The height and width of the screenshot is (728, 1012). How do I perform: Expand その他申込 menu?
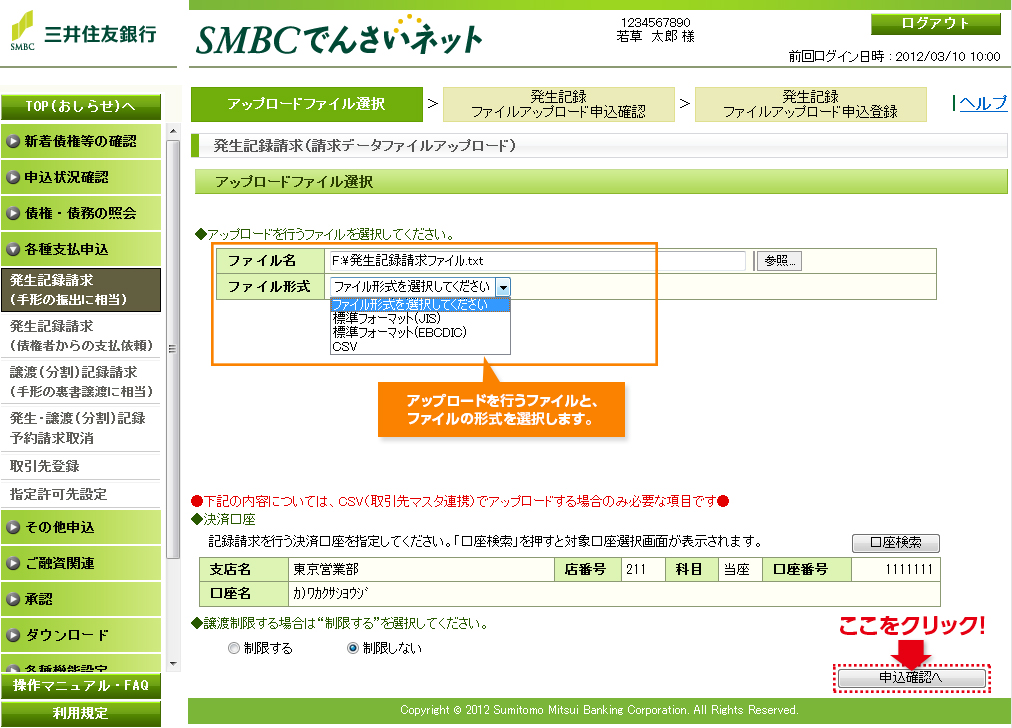coord(81,527)
